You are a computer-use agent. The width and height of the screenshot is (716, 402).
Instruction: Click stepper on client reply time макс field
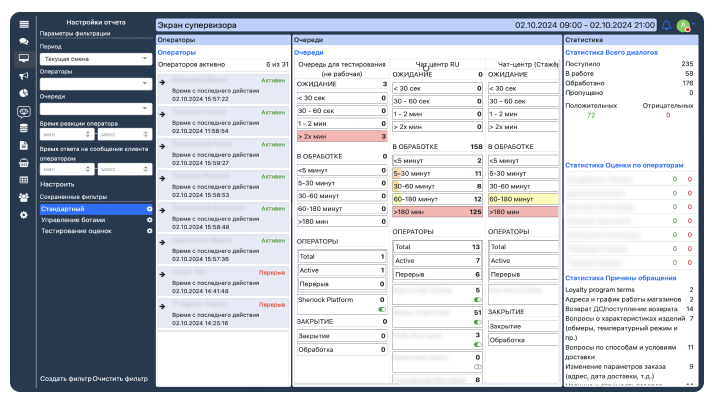[x=145, y=169]
